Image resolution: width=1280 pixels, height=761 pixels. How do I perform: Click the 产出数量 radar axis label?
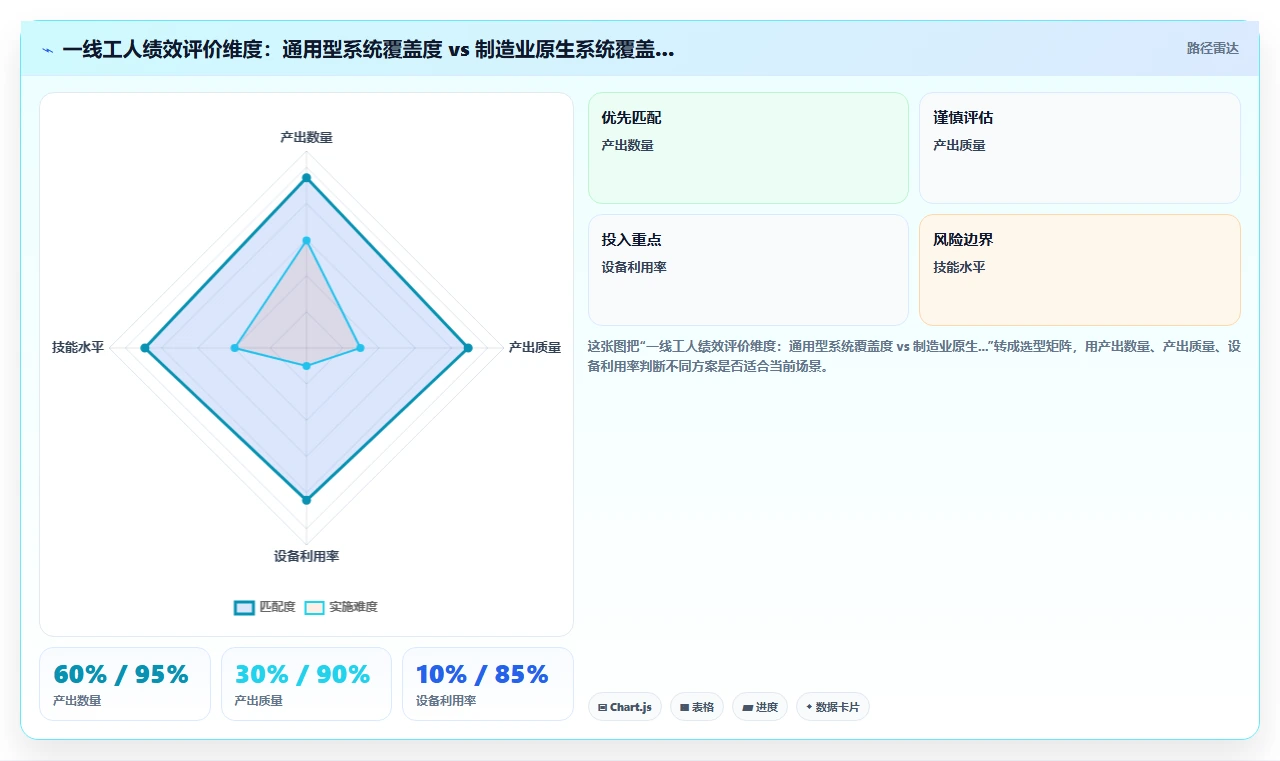tap(306, 137)
